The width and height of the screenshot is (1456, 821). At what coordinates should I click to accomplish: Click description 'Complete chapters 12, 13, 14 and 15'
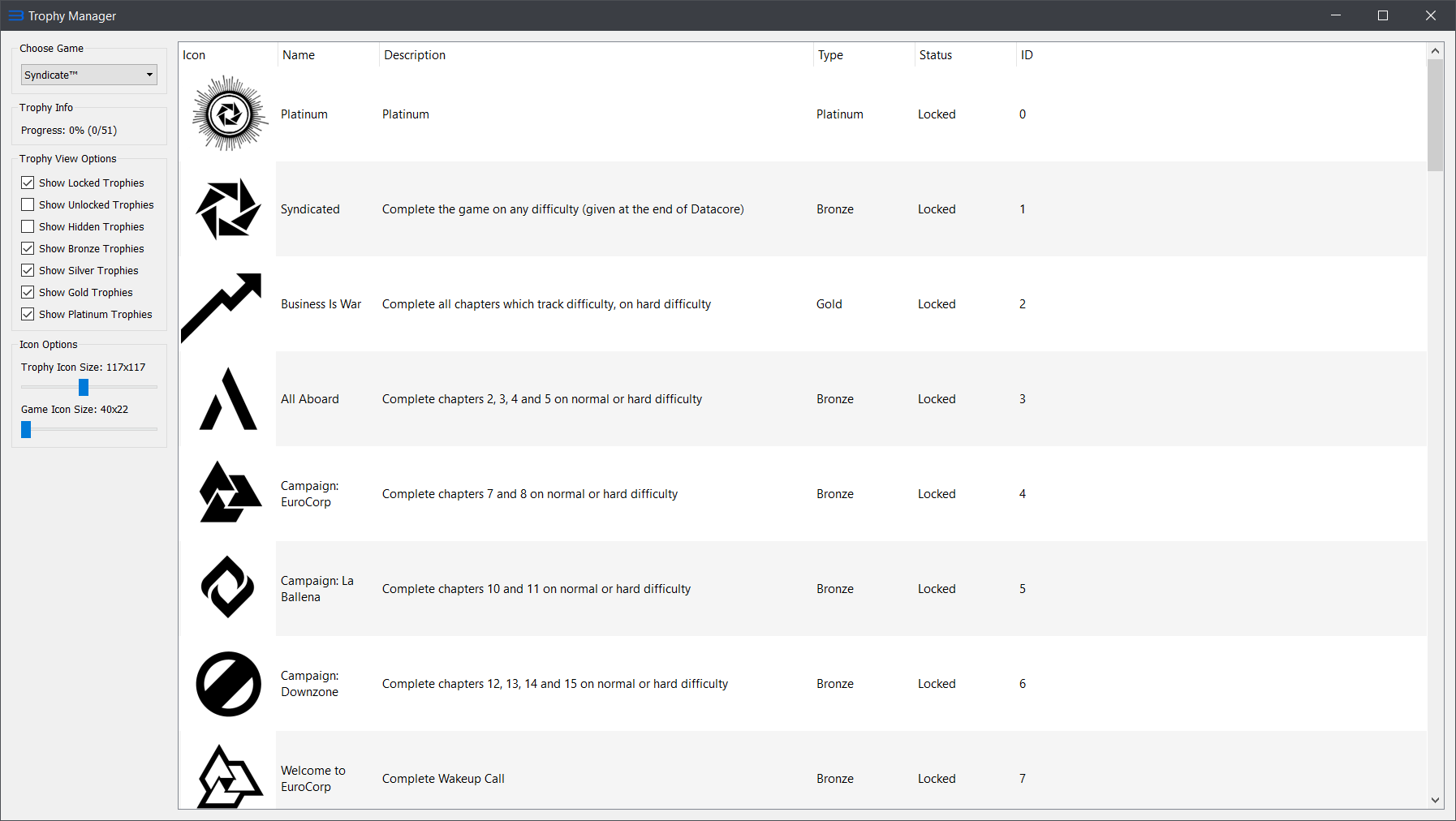[x=555, y=684]
